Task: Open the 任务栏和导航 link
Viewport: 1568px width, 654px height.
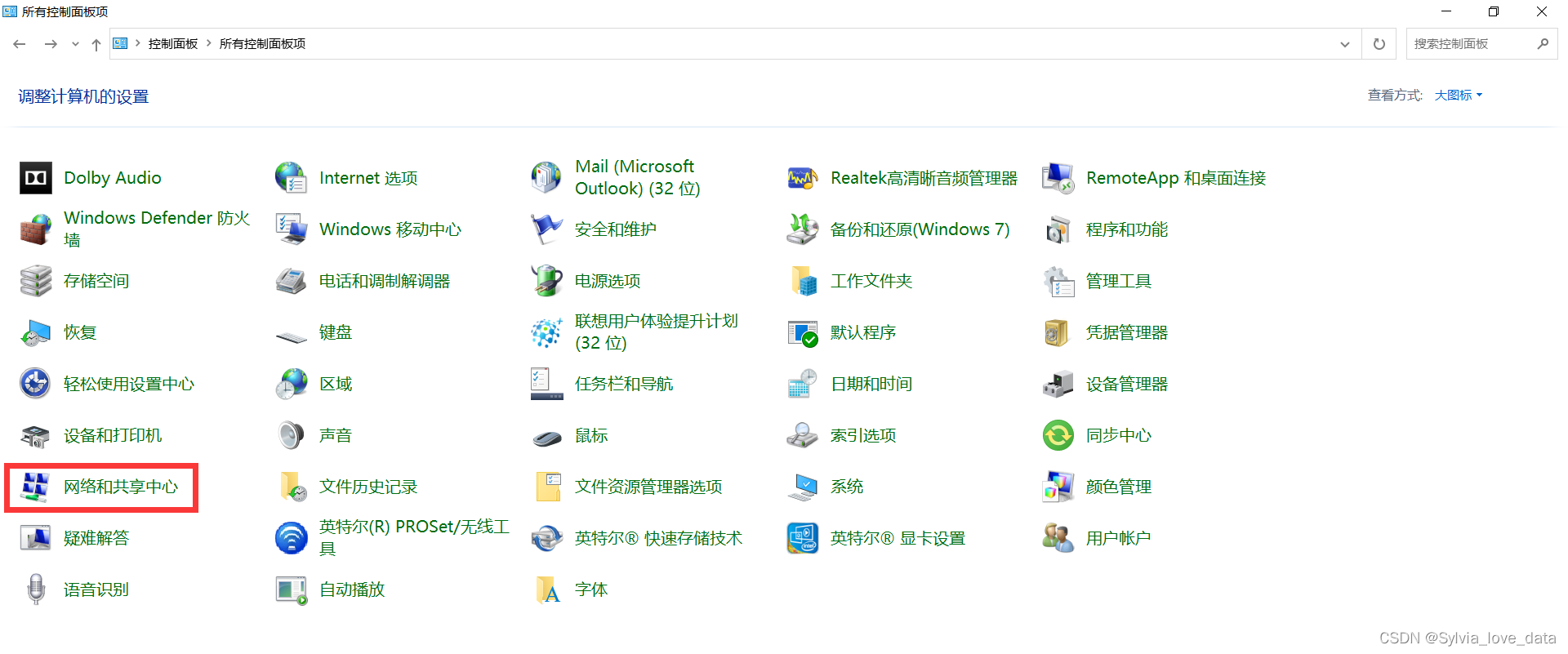Action: point(624,384)
